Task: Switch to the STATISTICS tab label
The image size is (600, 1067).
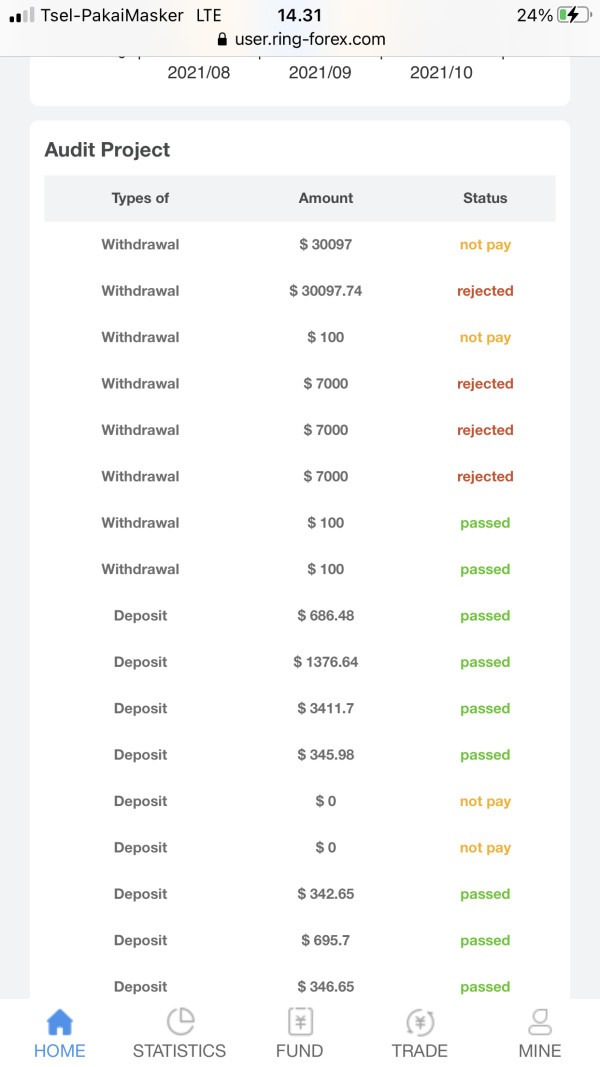Action: click(x=180, y=1051)
